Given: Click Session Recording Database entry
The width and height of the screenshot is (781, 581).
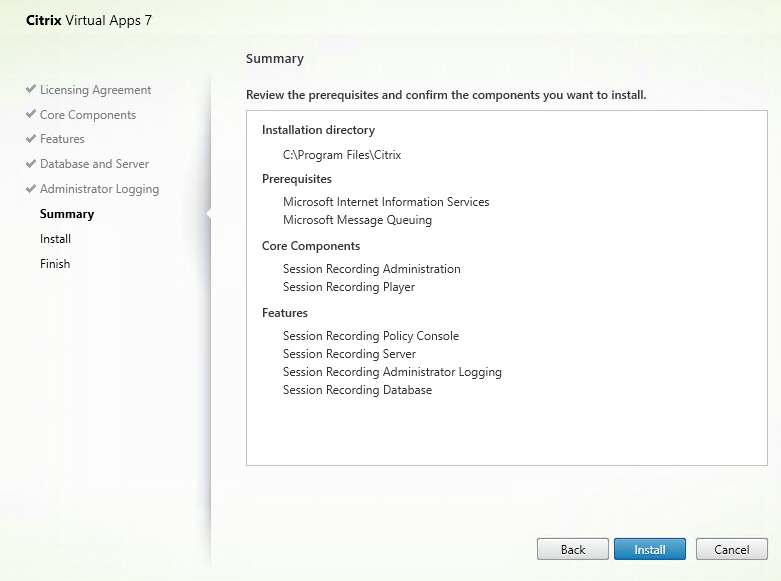Looking at the screenshot, I should pyautogui.click(x=357, y=390).
